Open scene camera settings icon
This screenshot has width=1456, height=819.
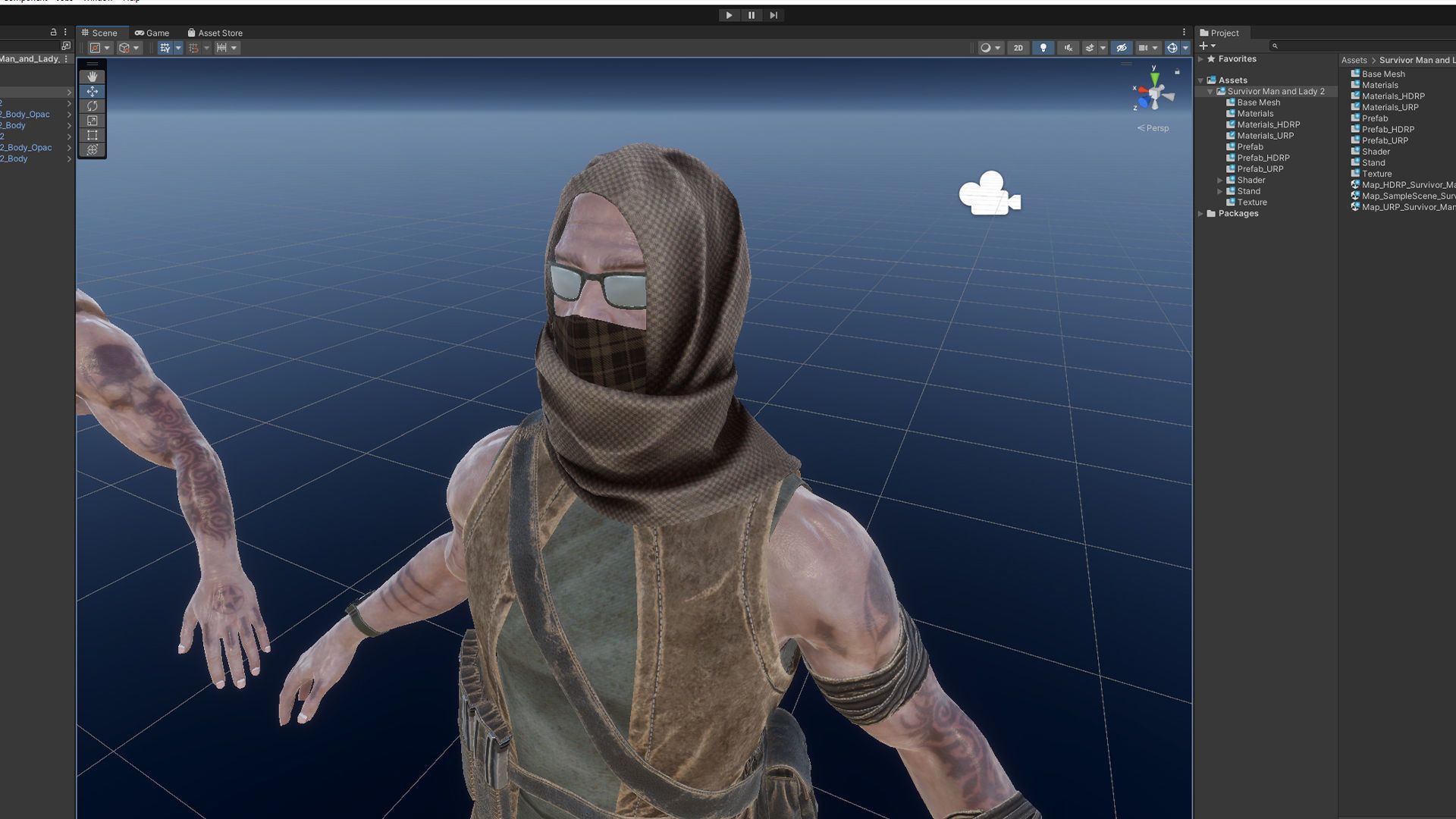coord(1143,48)
